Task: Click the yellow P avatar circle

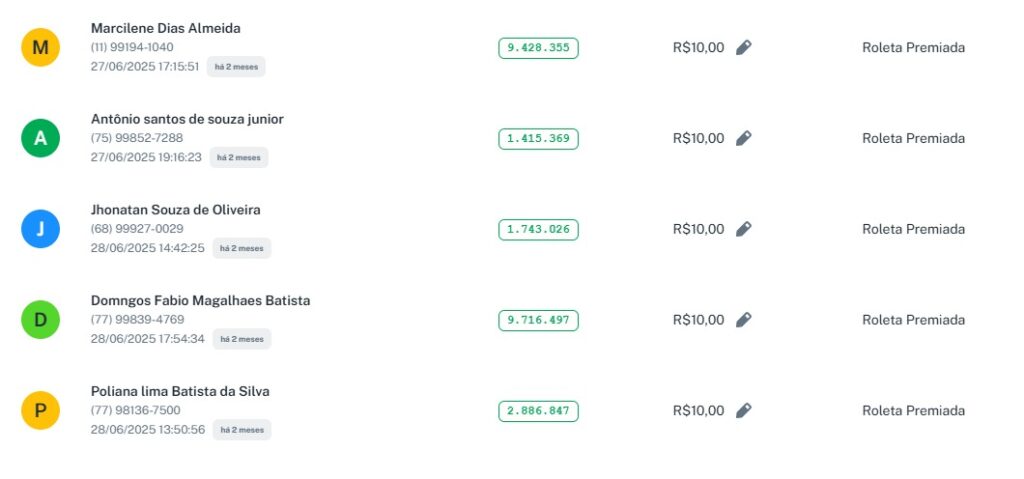Action: pyautogui.click(x=40, y=410)
